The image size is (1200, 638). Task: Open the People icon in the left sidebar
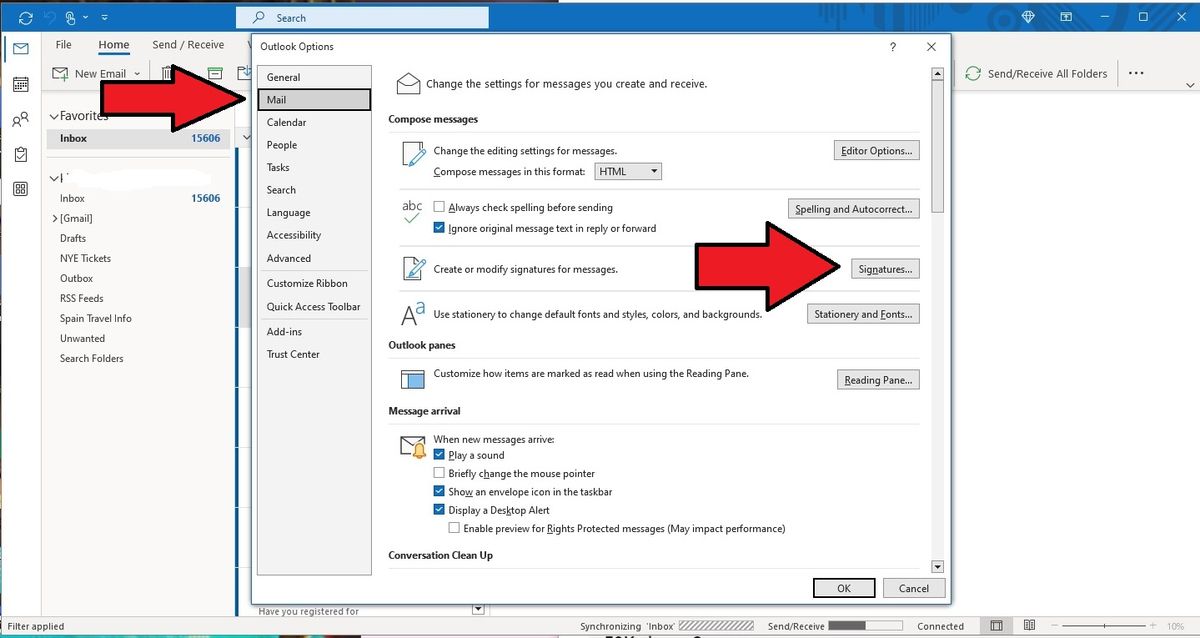(20, 120)
